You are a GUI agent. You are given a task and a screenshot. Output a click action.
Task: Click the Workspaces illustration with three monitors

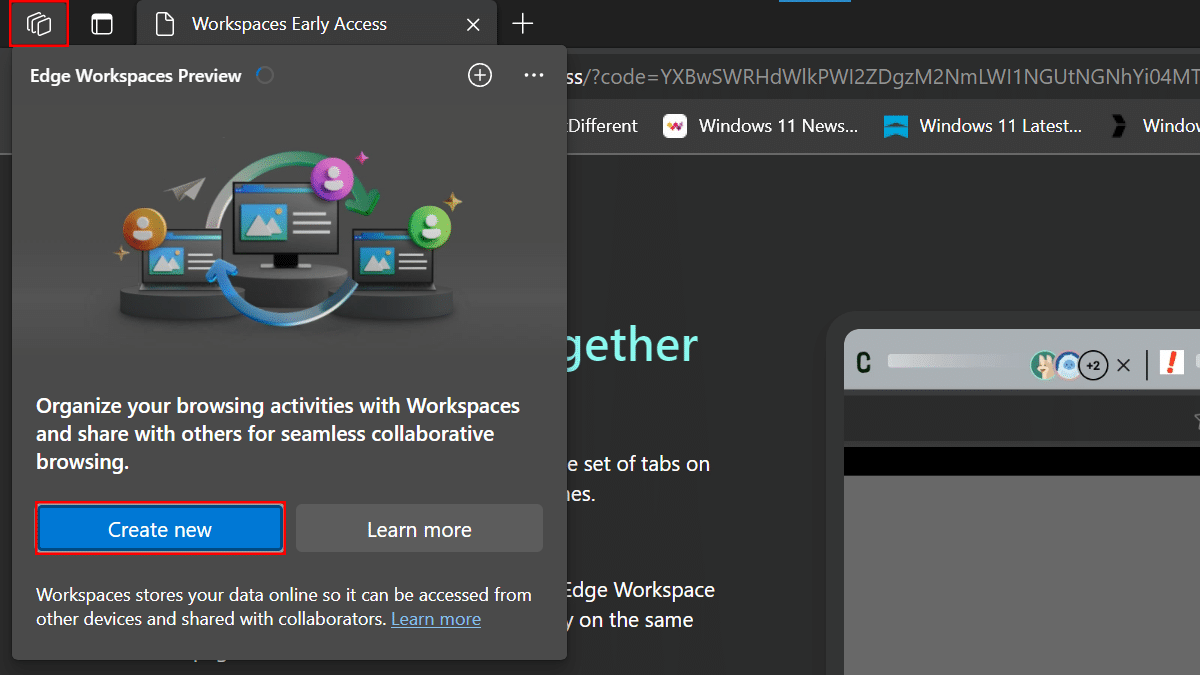[x=287, y=234]
